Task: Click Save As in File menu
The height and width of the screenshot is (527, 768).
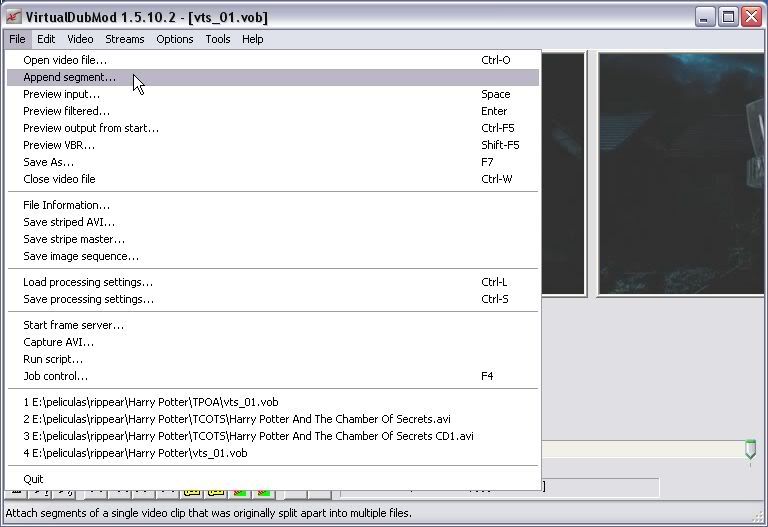Action: (x=48, y=162)
